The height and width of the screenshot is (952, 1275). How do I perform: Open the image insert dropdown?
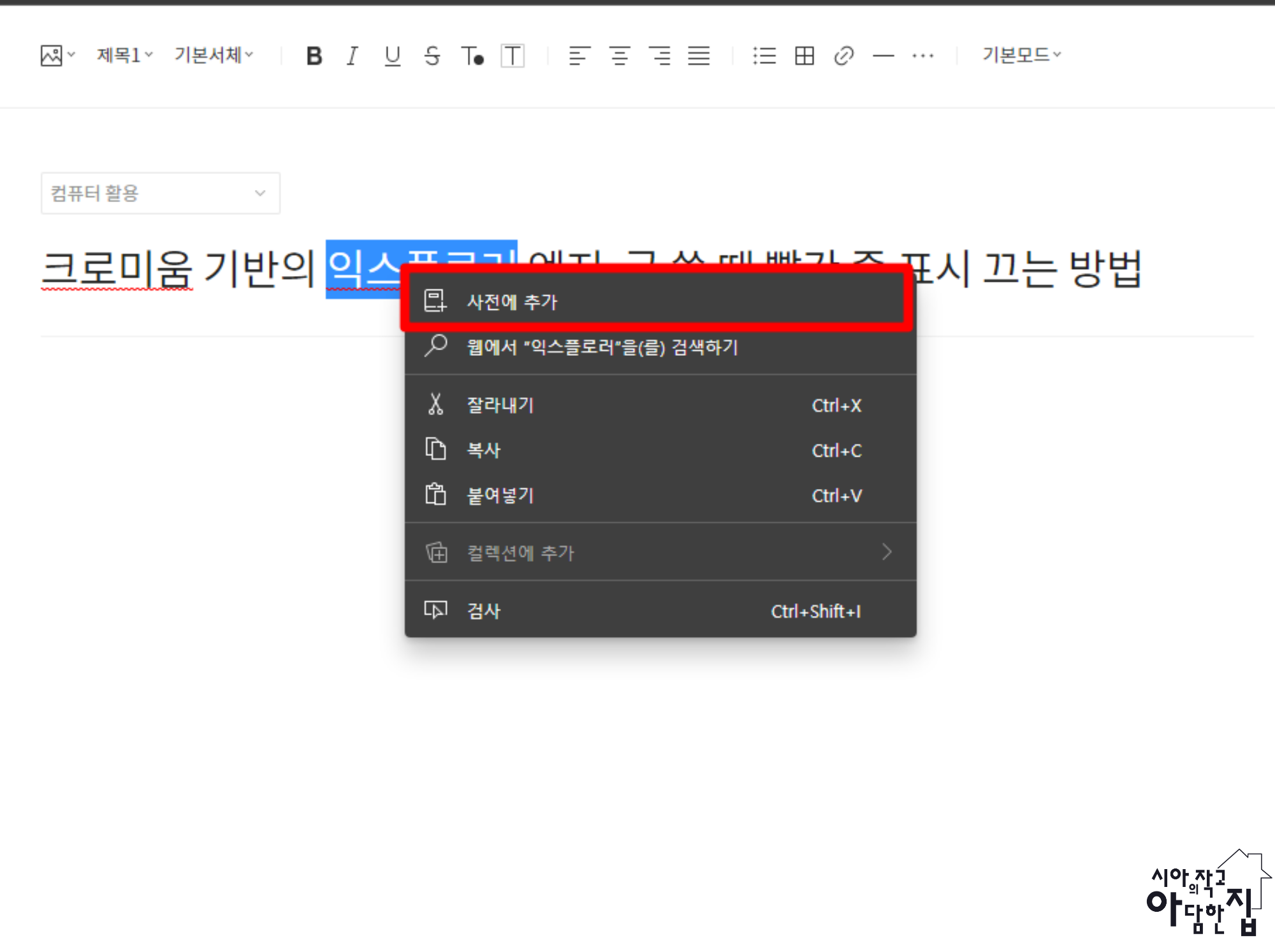(x=57, y=55)
